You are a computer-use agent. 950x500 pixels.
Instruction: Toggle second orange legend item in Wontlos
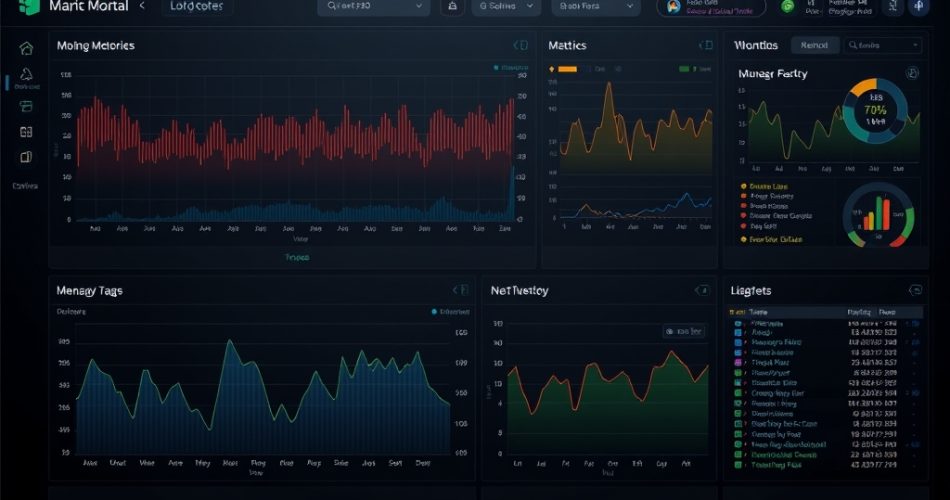(767, 196)
